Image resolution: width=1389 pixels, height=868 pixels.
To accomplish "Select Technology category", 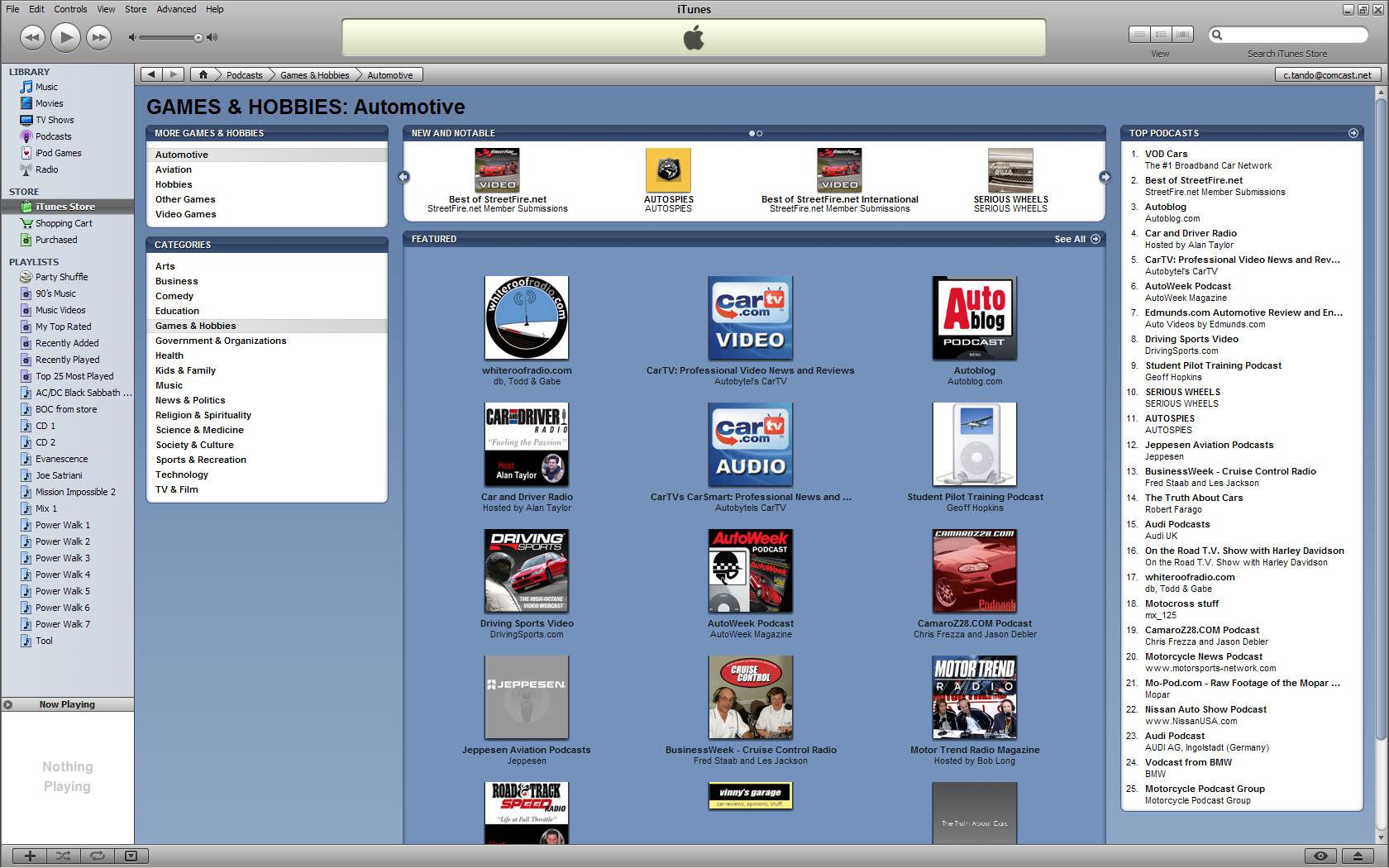I will tap(182, 475).
